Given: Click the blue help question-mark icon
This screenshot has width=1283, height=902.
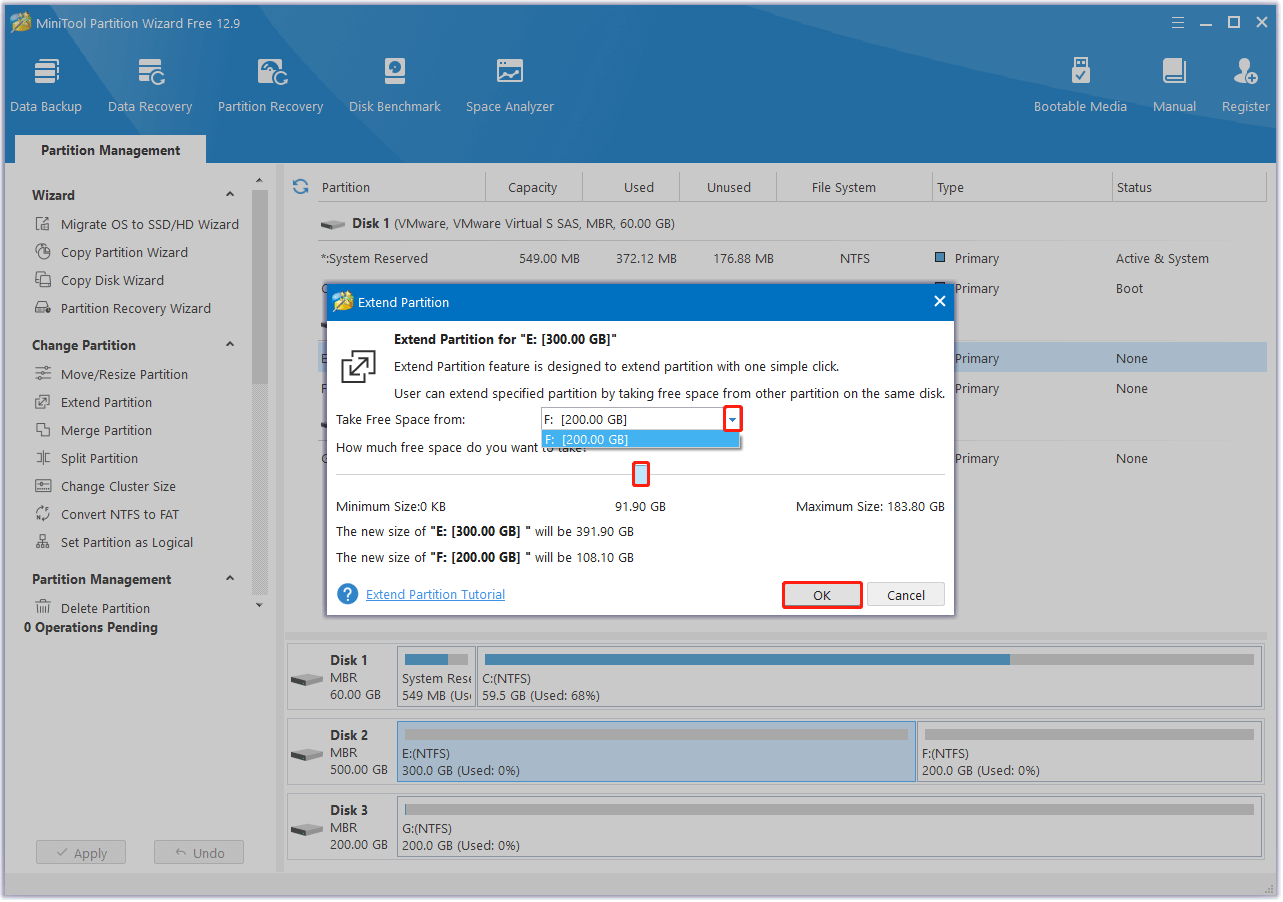Looking at the screenshot, I should (x=348, y=594).
